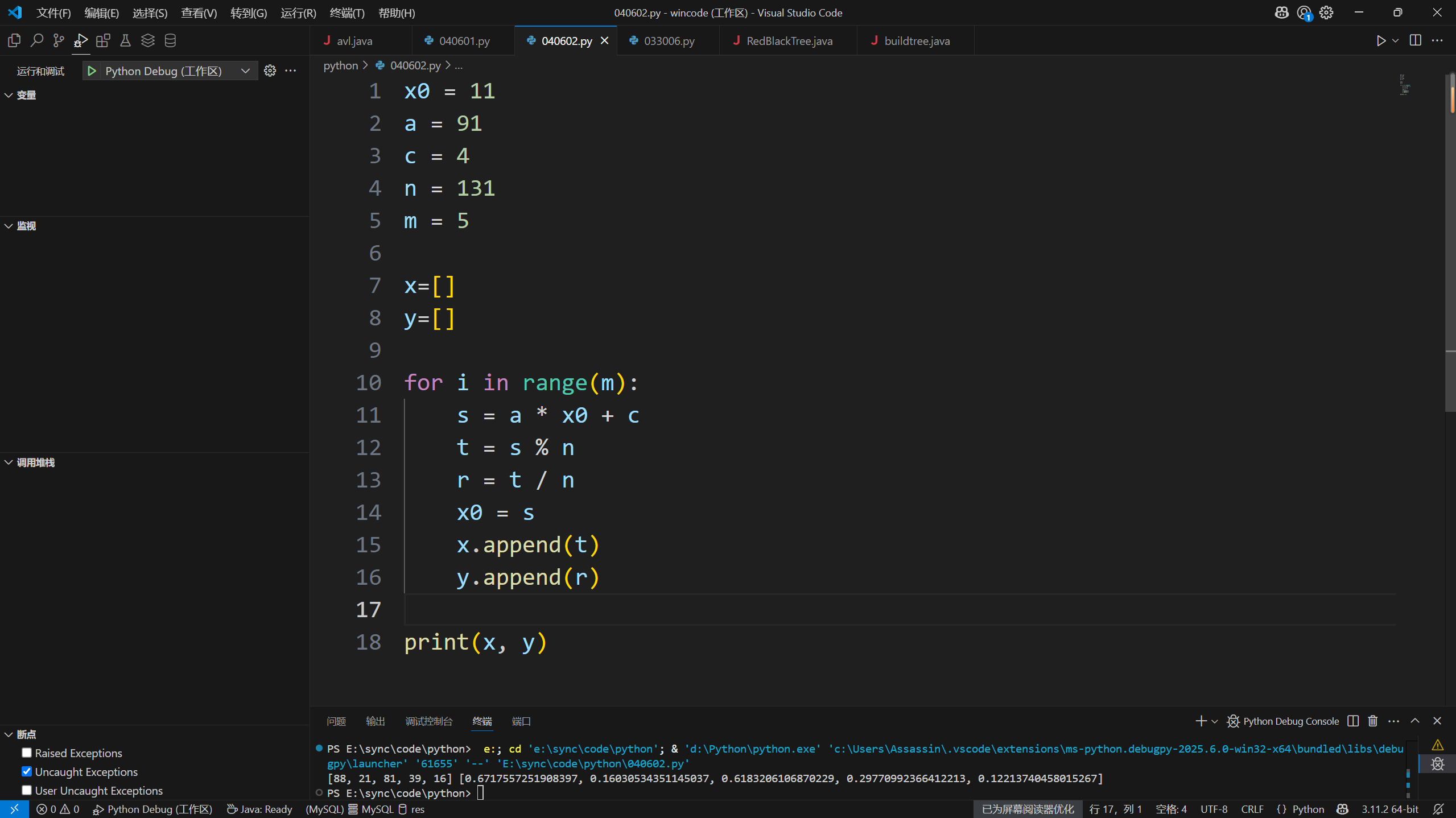Viewport: 1456px width, 818px height.
Task: Open the Source Control view icon
Action: tap(59, 40)
